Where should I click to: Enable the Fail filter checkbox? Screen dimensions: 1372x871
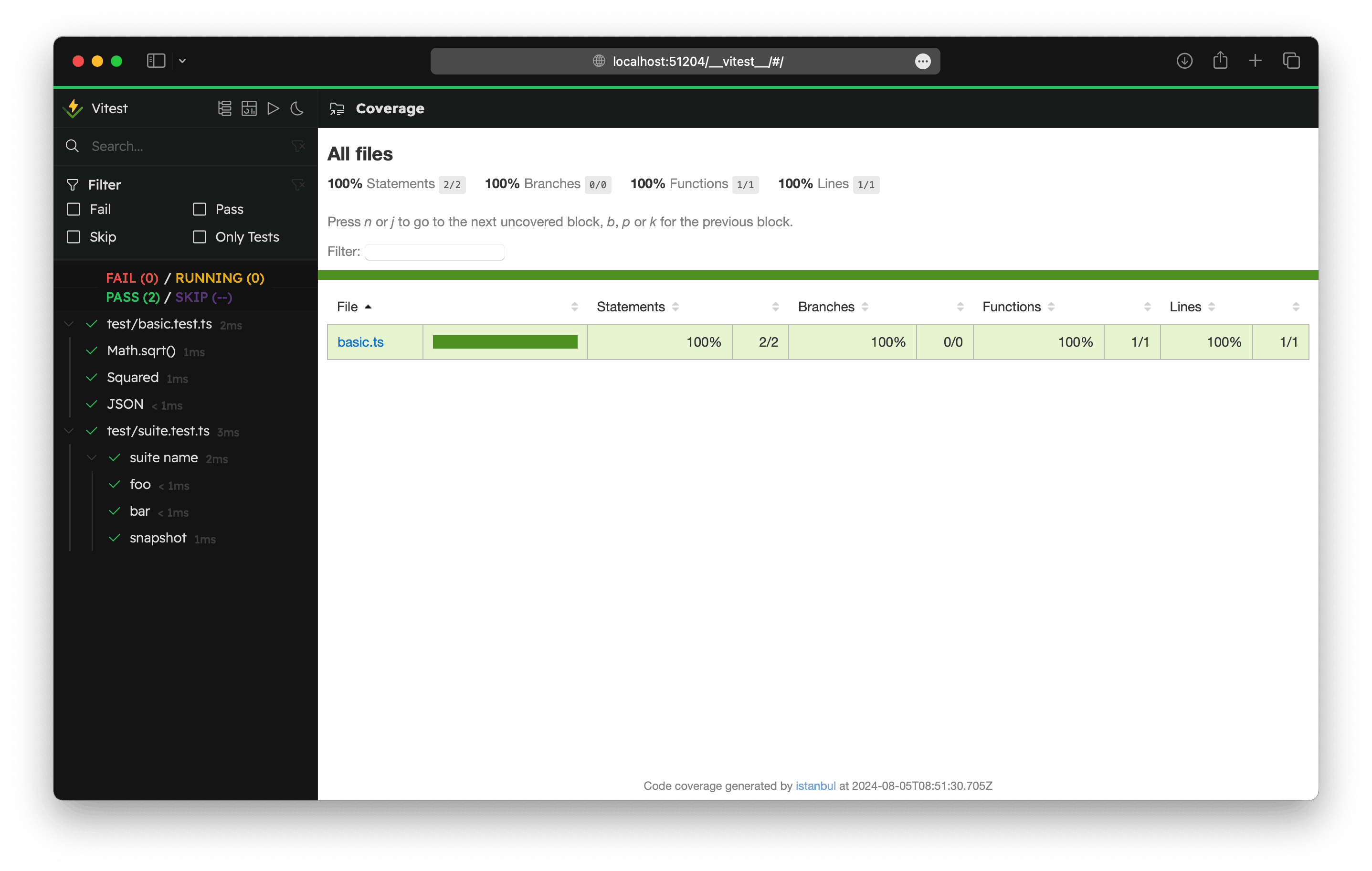(74, 209)
